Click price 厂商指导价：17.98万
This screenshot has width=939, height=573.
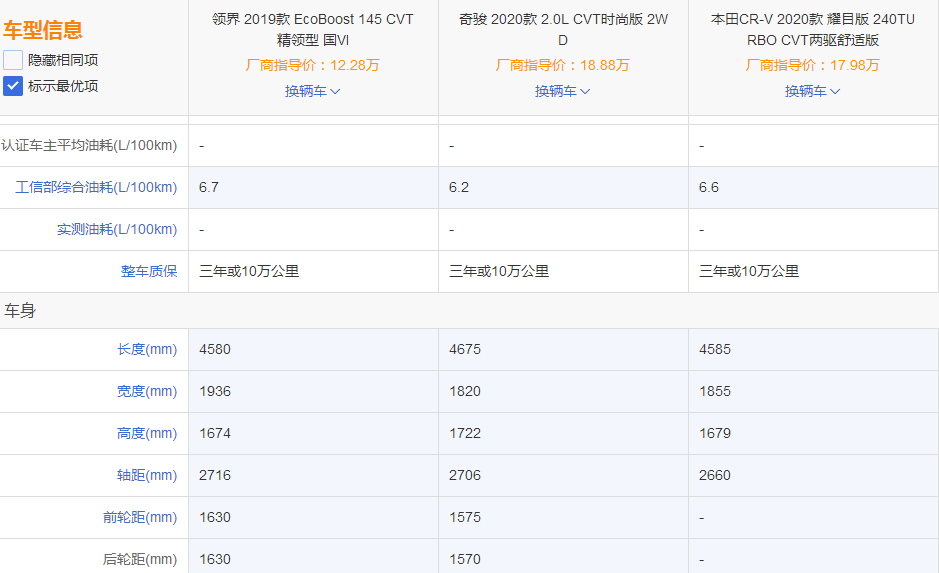point(813,65)
